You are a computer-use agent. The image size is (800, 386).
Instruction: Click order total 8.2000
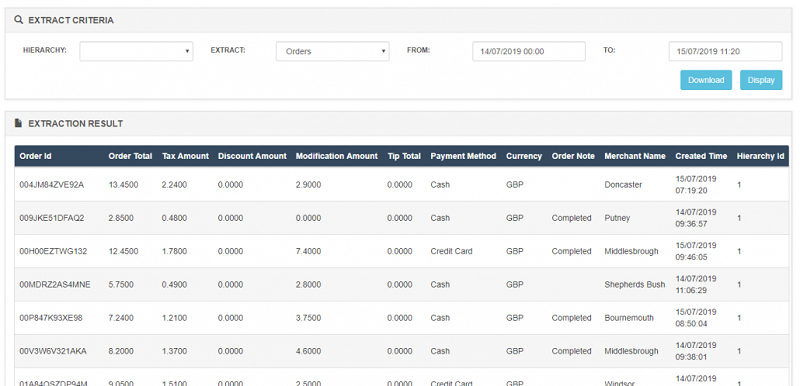click(121, 351)
